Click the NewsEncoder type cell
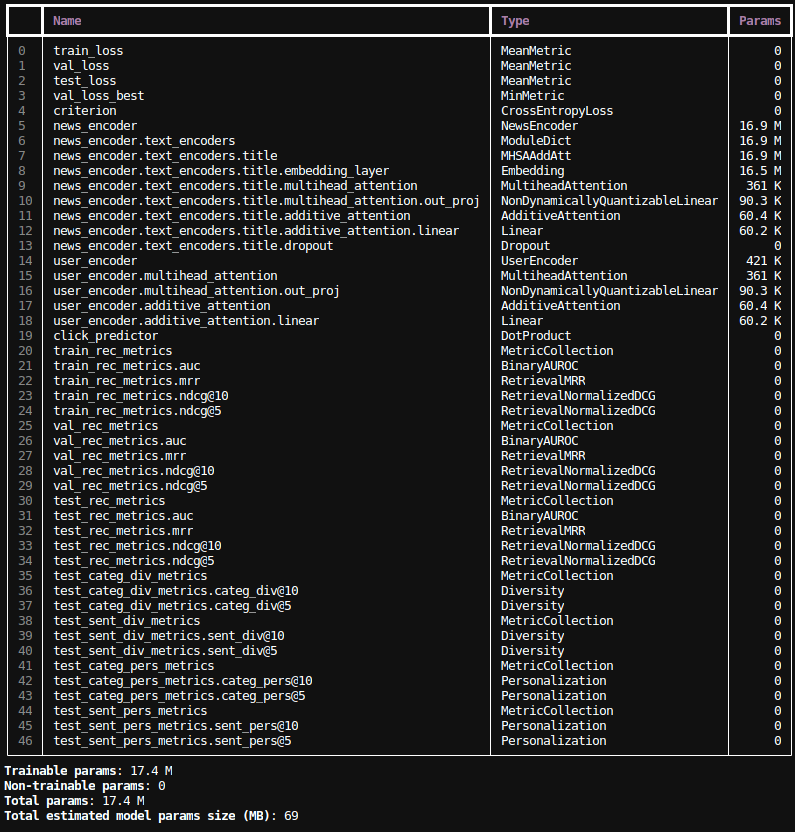This screenshot has height=832, width=795. click(x=539, y=126)
